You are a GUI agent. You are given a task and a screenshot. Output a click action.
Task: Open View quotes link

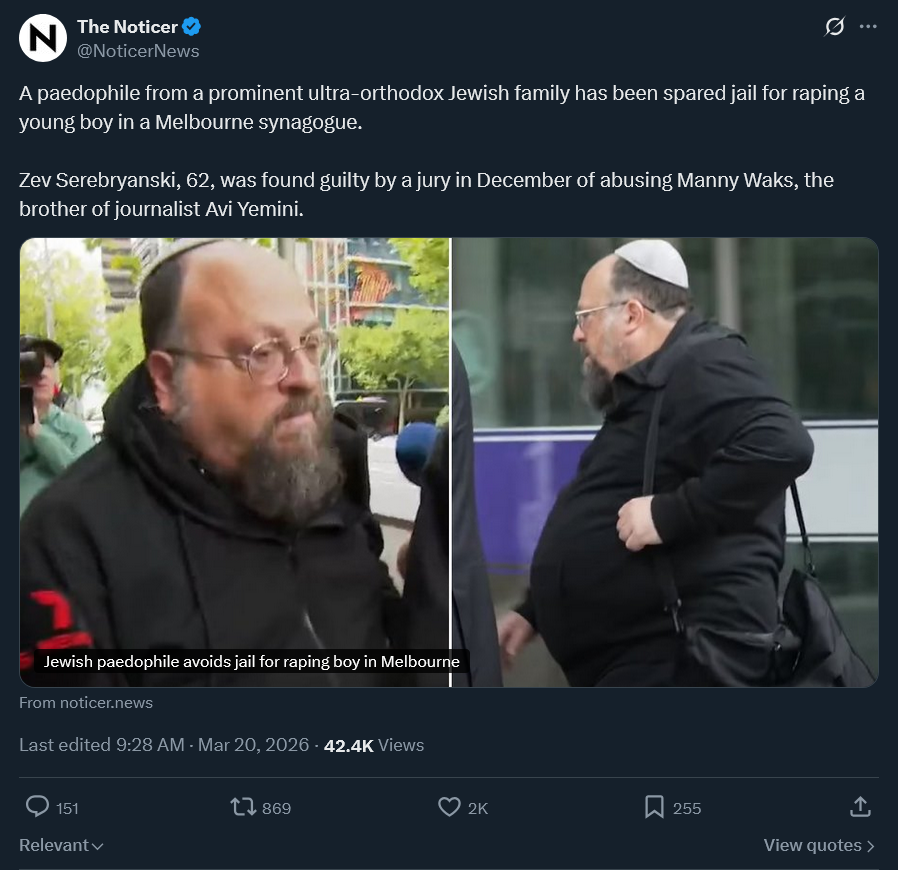point(819,845)
